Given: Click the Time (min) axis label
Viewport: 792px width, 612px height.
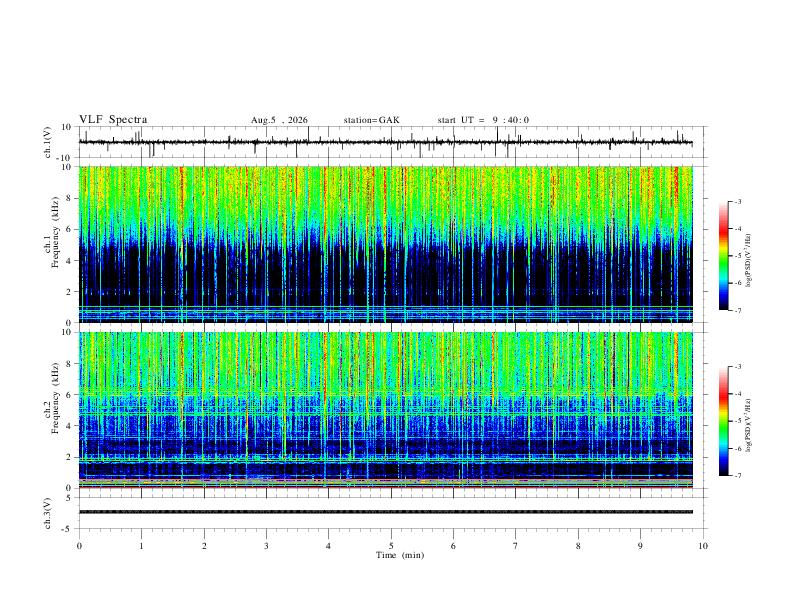Looking at the screenshot, I should pos(400,555).
